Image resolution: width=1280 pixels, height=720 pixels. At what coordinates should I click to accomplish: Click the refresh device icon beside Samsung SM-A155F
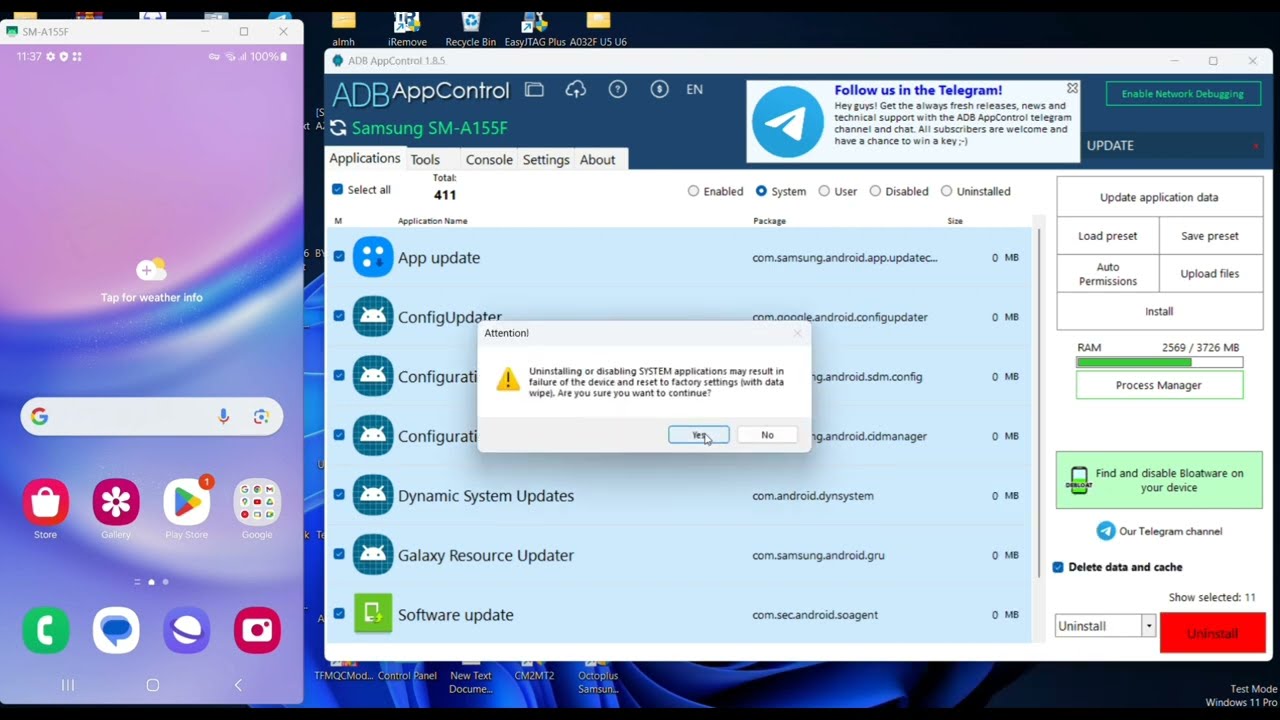338,128
